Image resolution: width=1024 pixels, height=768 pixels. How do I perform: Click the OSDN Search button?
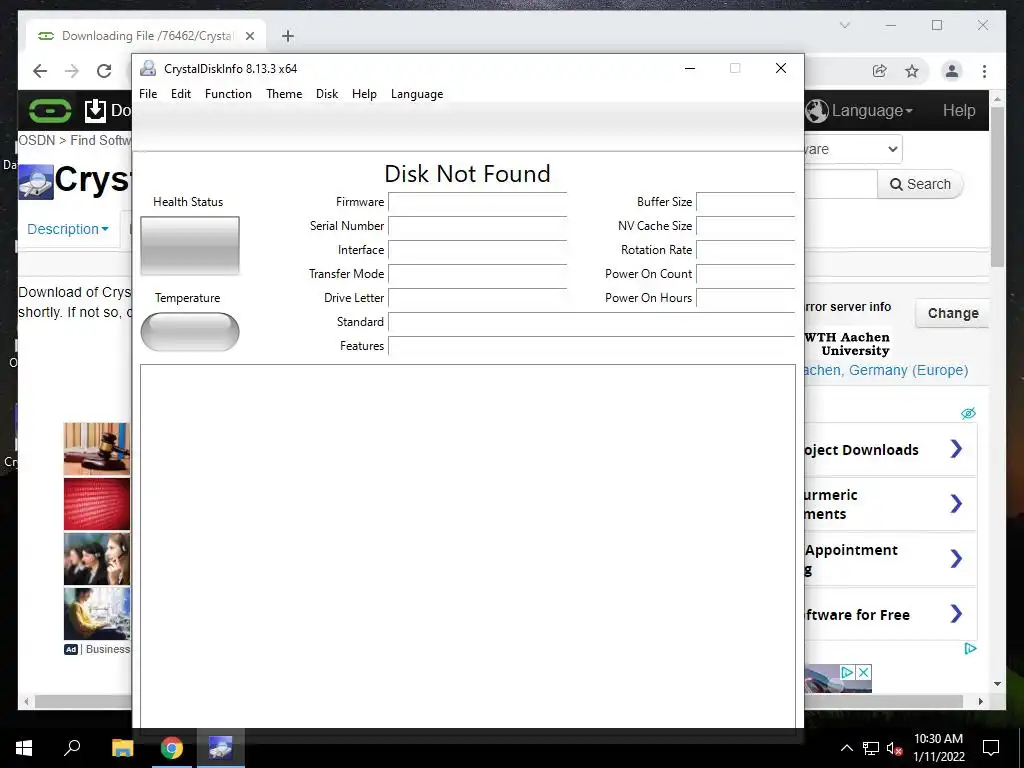[x=920, y=184]
